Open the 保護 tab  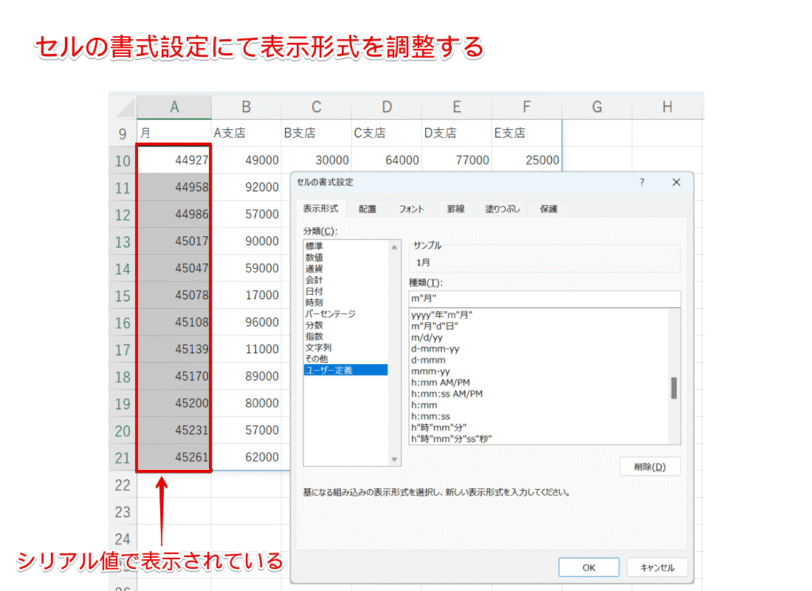point(549,209)
